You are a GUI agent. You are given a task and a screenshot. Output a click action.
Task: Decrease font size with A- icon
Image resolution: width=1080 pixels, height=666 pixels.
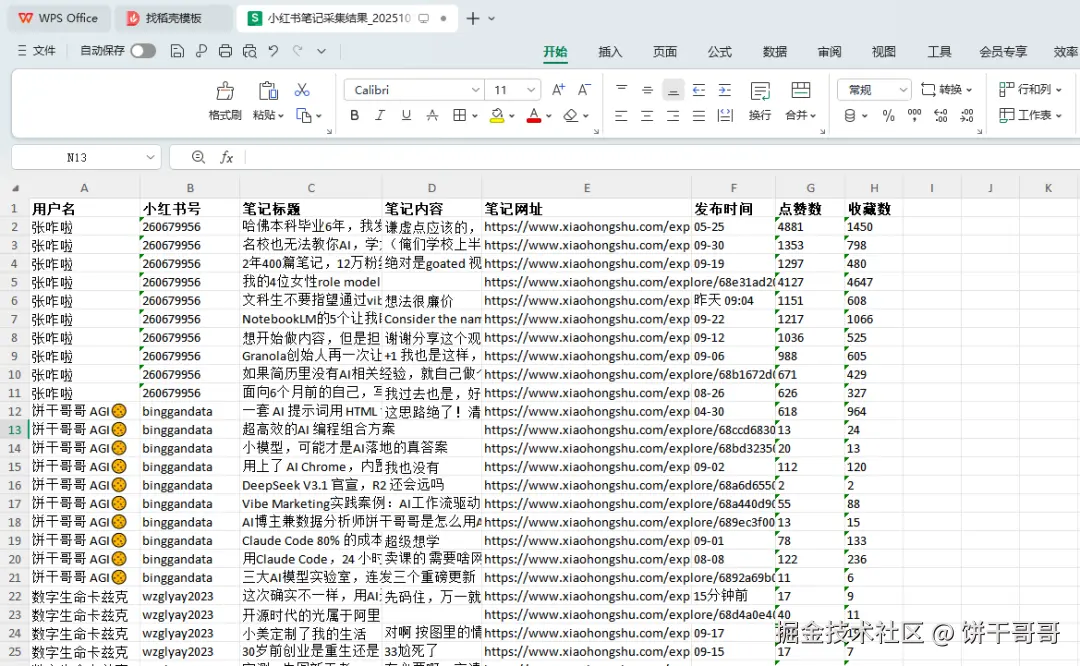tap(584, 90)
